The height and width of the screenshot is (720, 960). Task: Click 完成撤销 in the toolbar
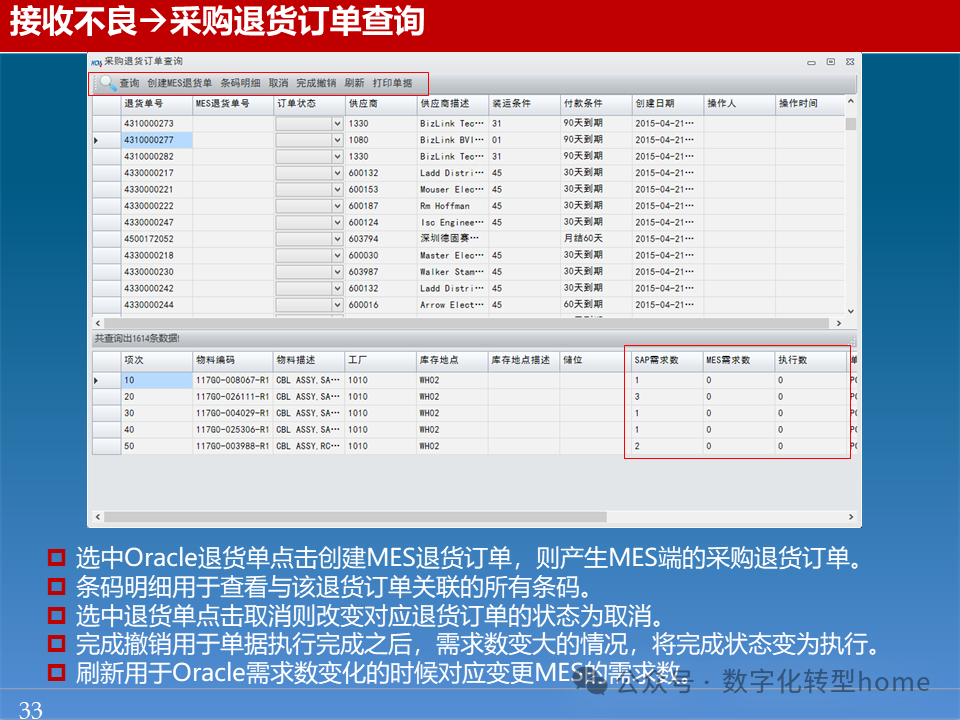pyautogui.click(x=316, y=83)
